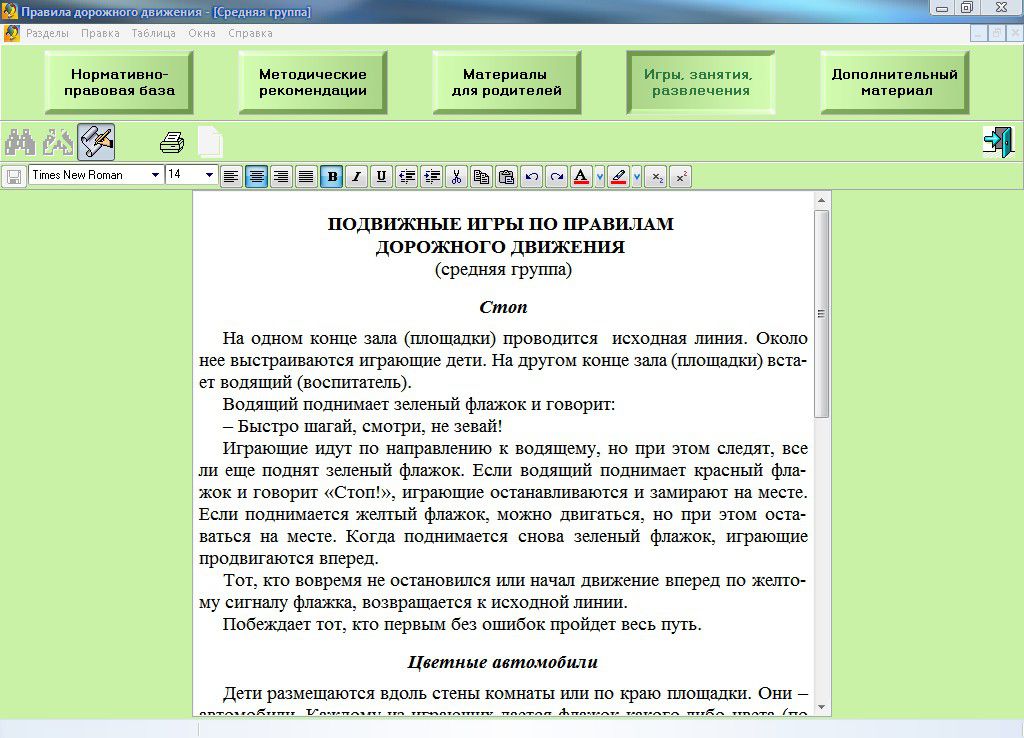1024x738 pixels.
Task: Click the heading Стоп
Action: 503,307
